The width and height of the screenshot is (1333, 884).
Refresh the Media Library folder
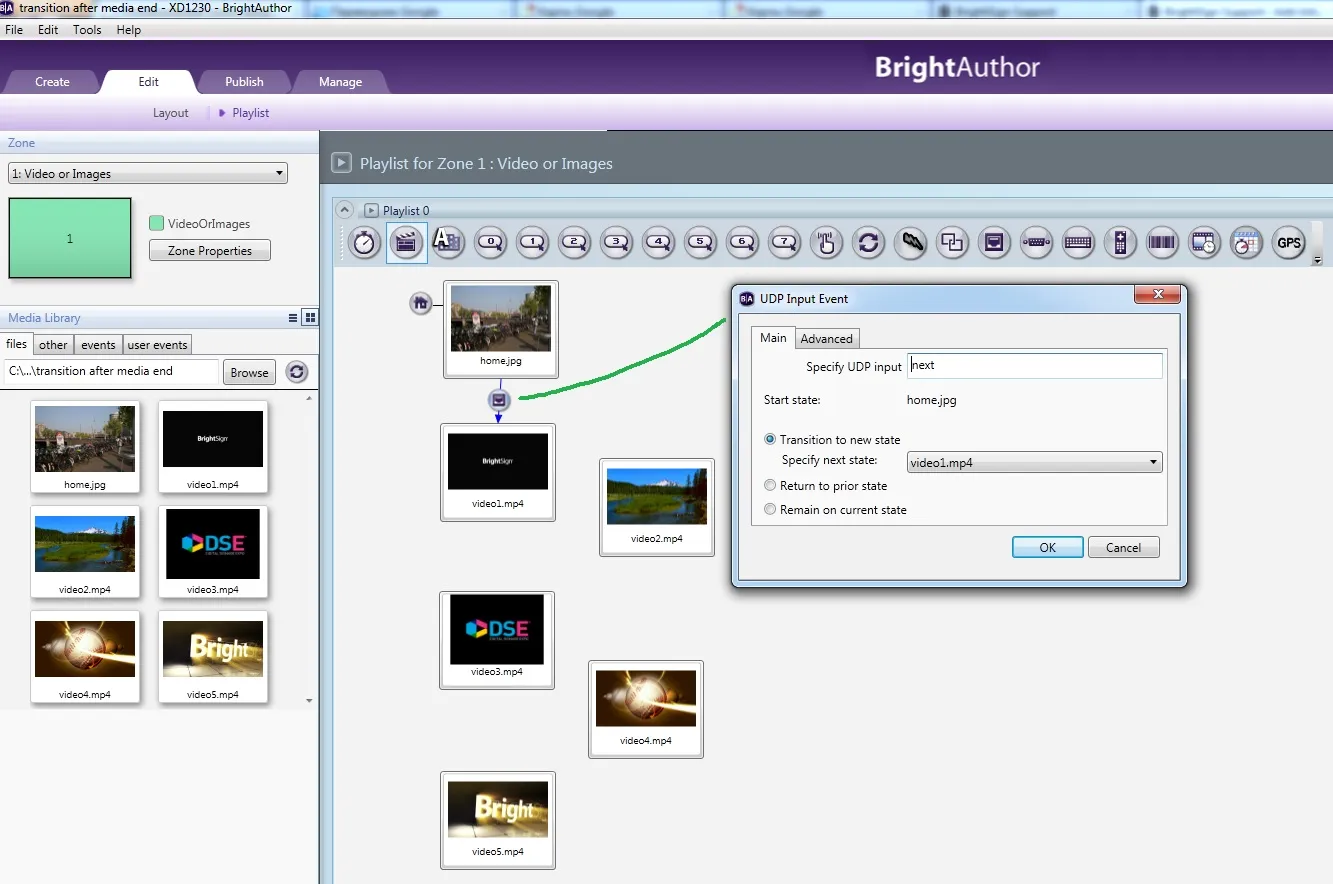pyautogui.click(x=297, y=372)
